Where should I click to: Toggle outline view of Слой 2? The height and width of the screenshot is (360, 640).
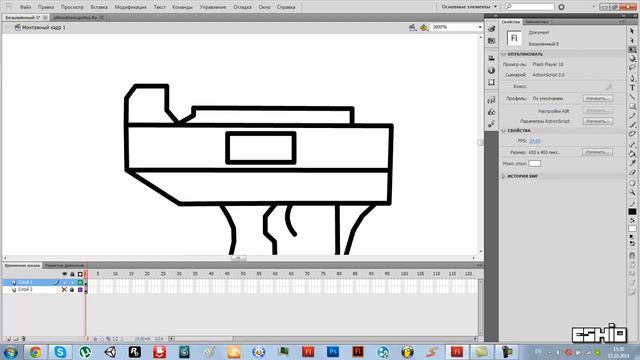point(80,289)
